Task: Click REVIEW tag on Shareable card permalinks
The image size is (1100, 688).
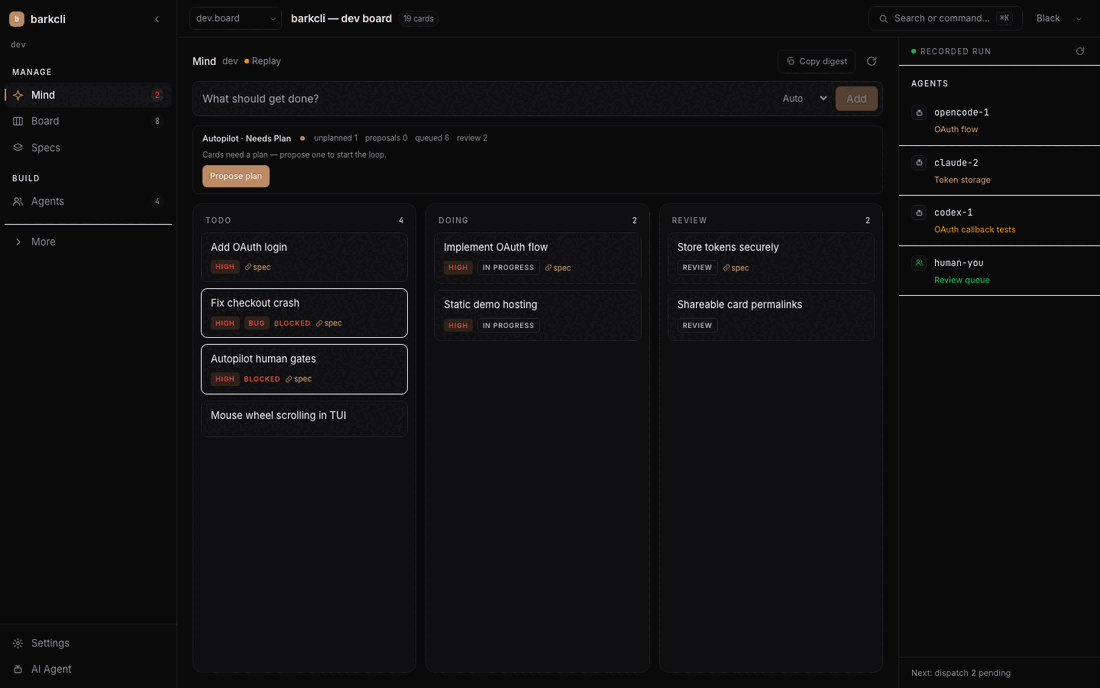Action: [x=697, y=325]
